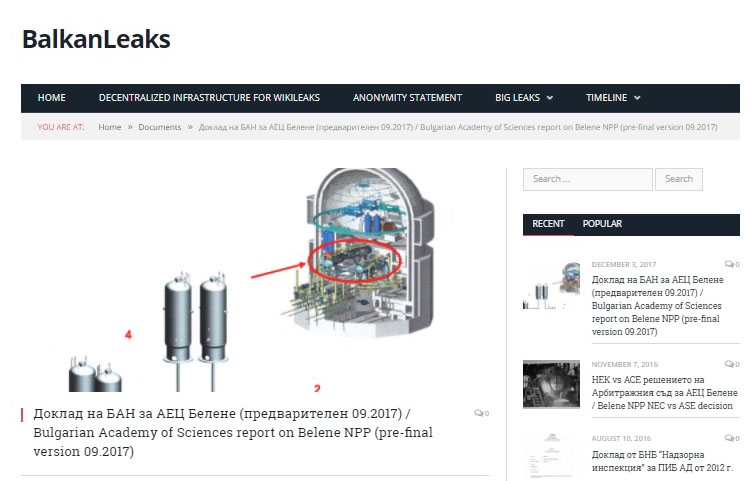Go to Home breadcrumb link
The height and width of the screenshot is (481, 752).
click(110, 127)
